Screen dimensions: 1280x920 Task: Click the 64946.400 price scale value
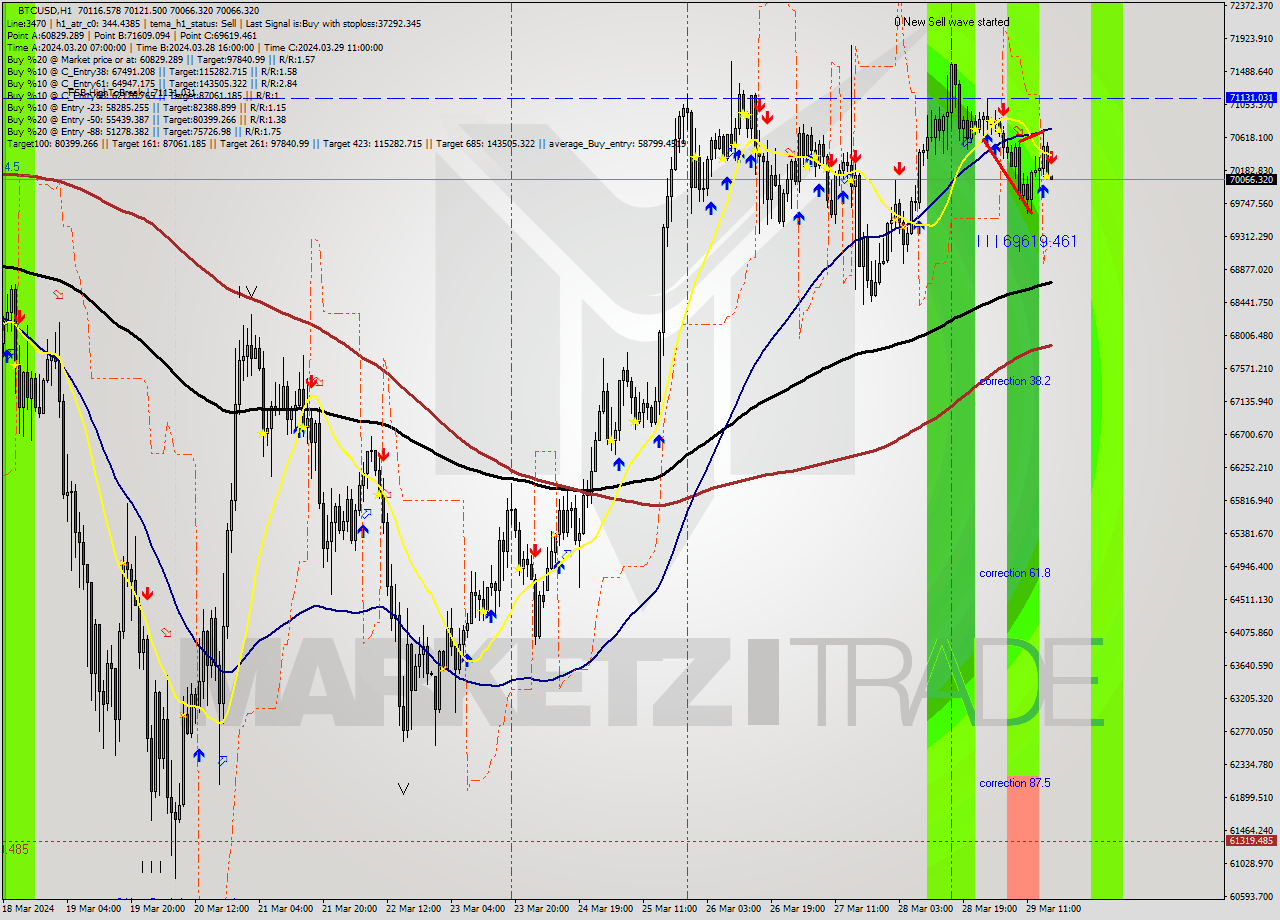[x=1250, y=567]
